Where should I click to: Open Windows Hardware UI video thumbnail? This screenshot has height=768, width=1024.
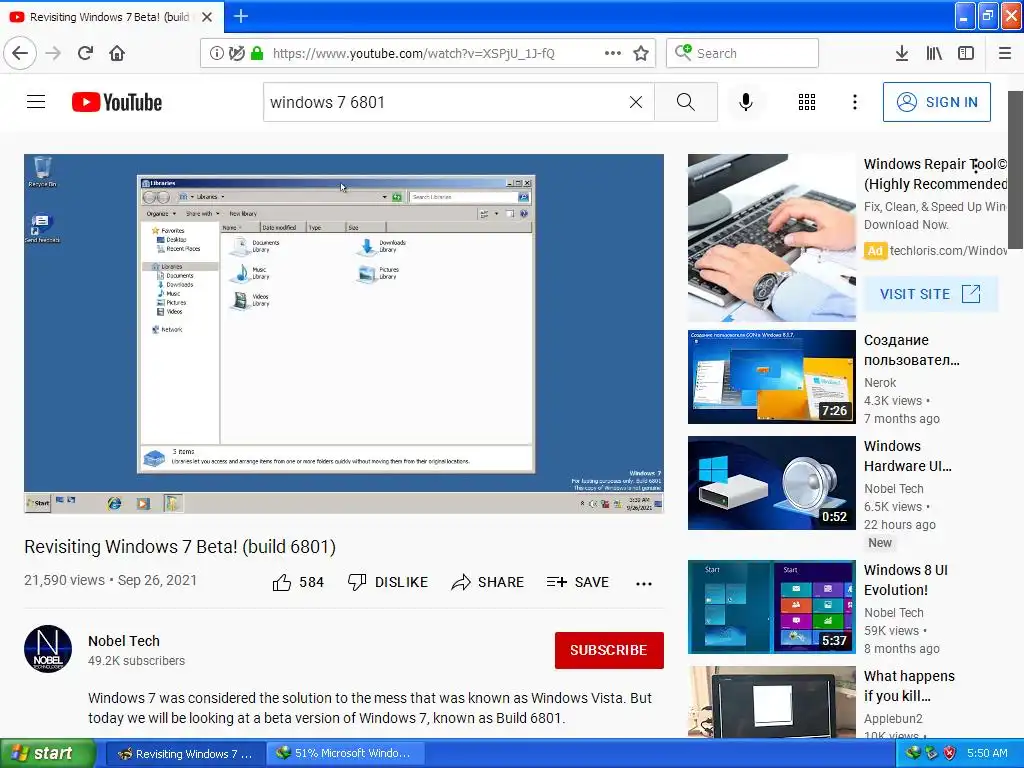click(x=772, y=483)
